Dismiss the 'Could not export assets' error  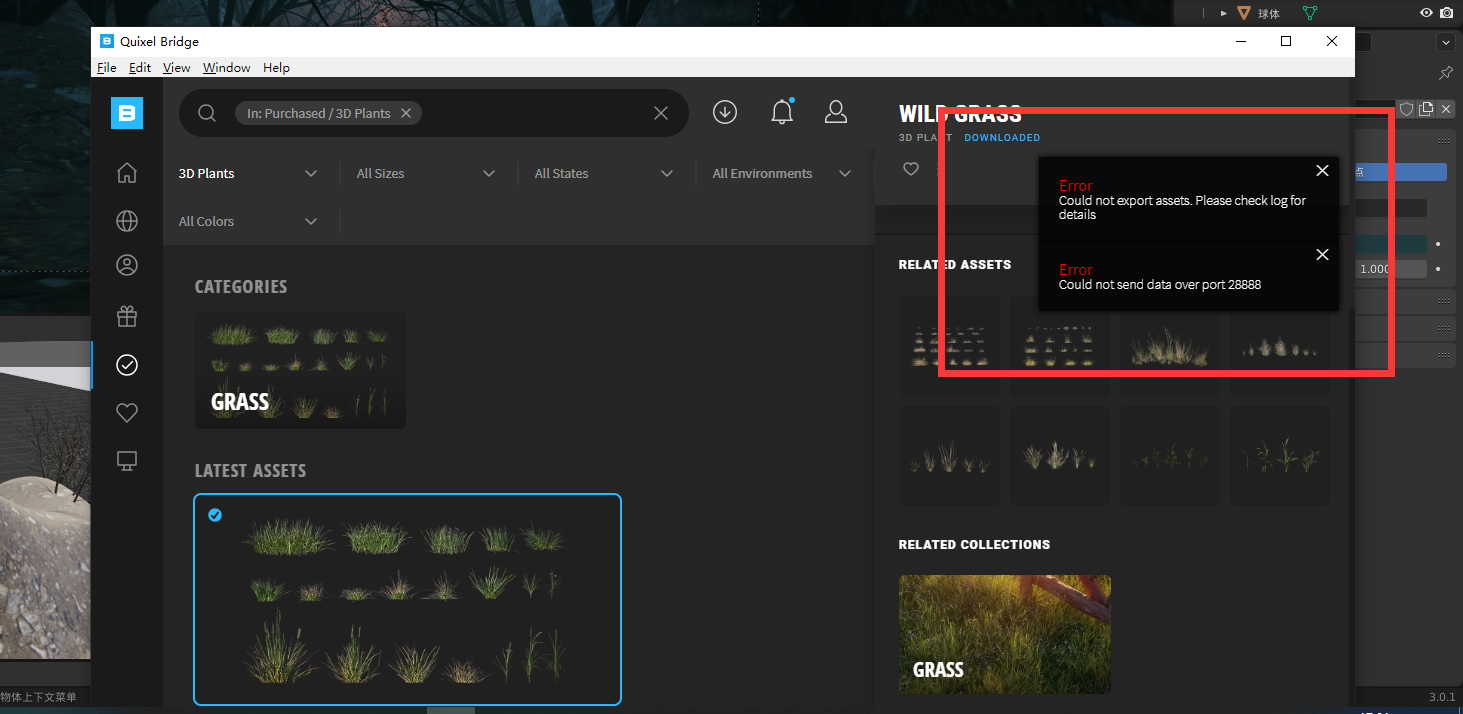[x=1322, y=171]
